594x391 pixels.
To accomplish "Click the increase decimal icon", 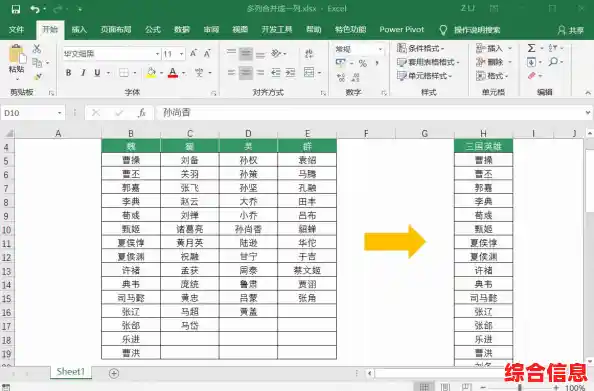I will coord(341,77).
